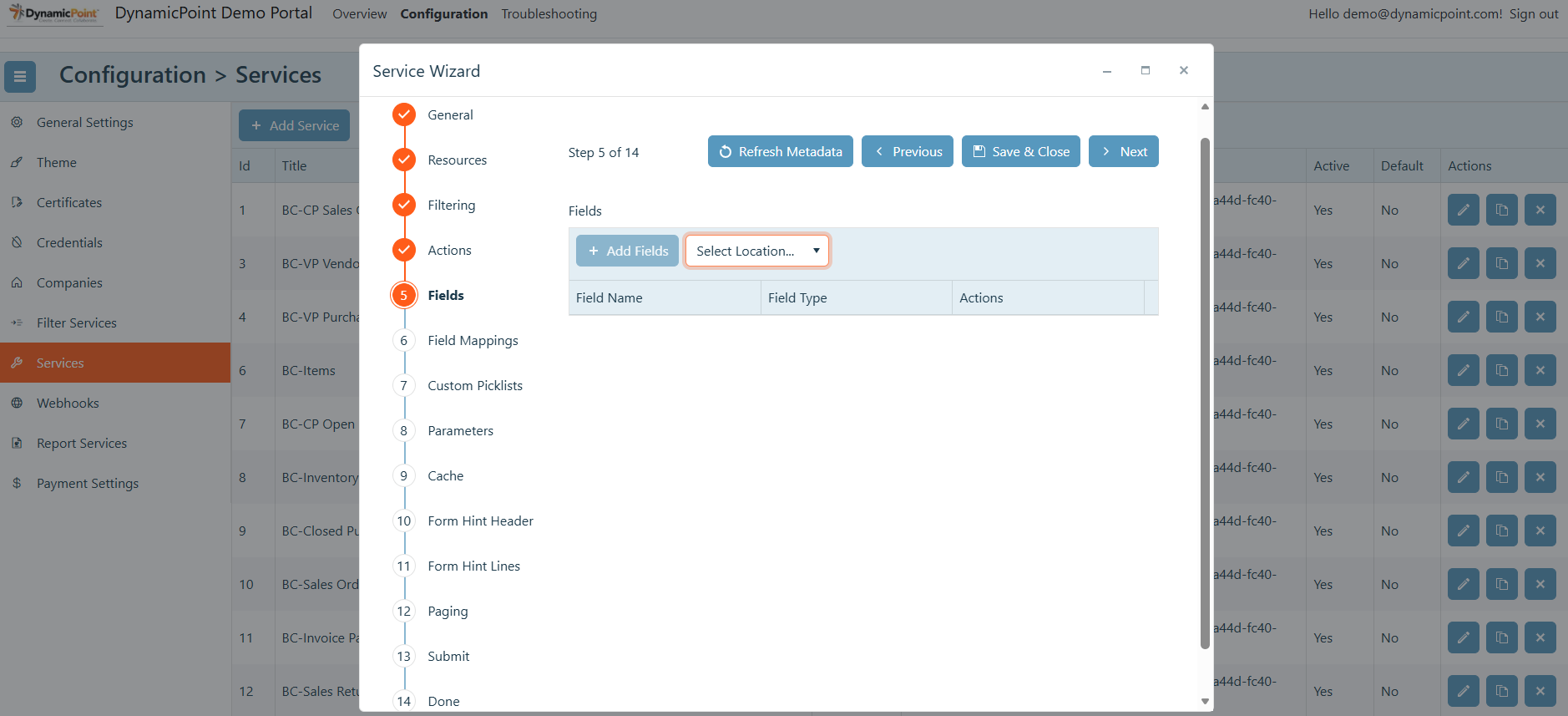1568x716 pixels.
Task: Click the Previous button
Action: tap(908, 151)
